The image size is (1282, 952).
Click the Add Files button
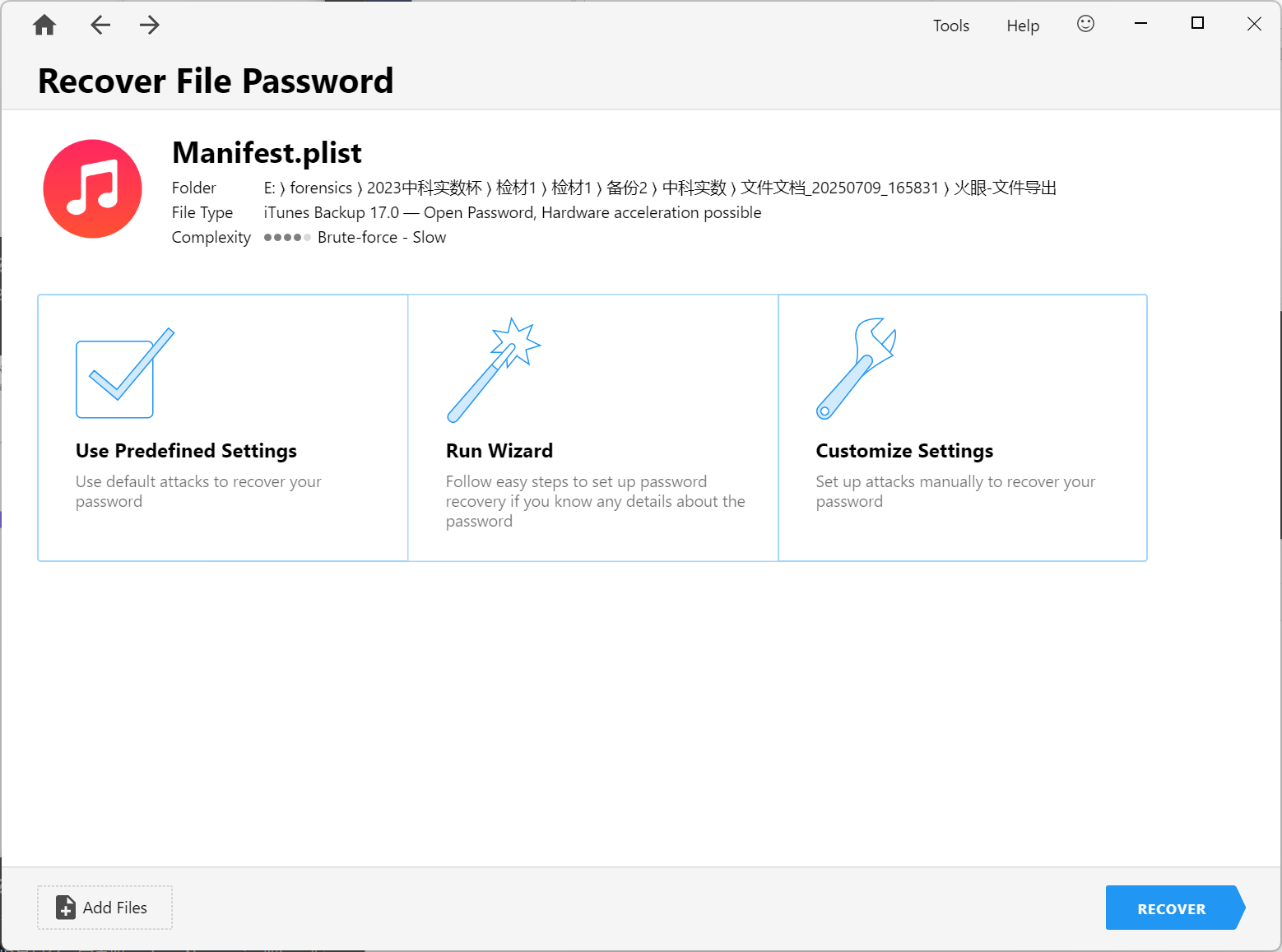[105, 908]
